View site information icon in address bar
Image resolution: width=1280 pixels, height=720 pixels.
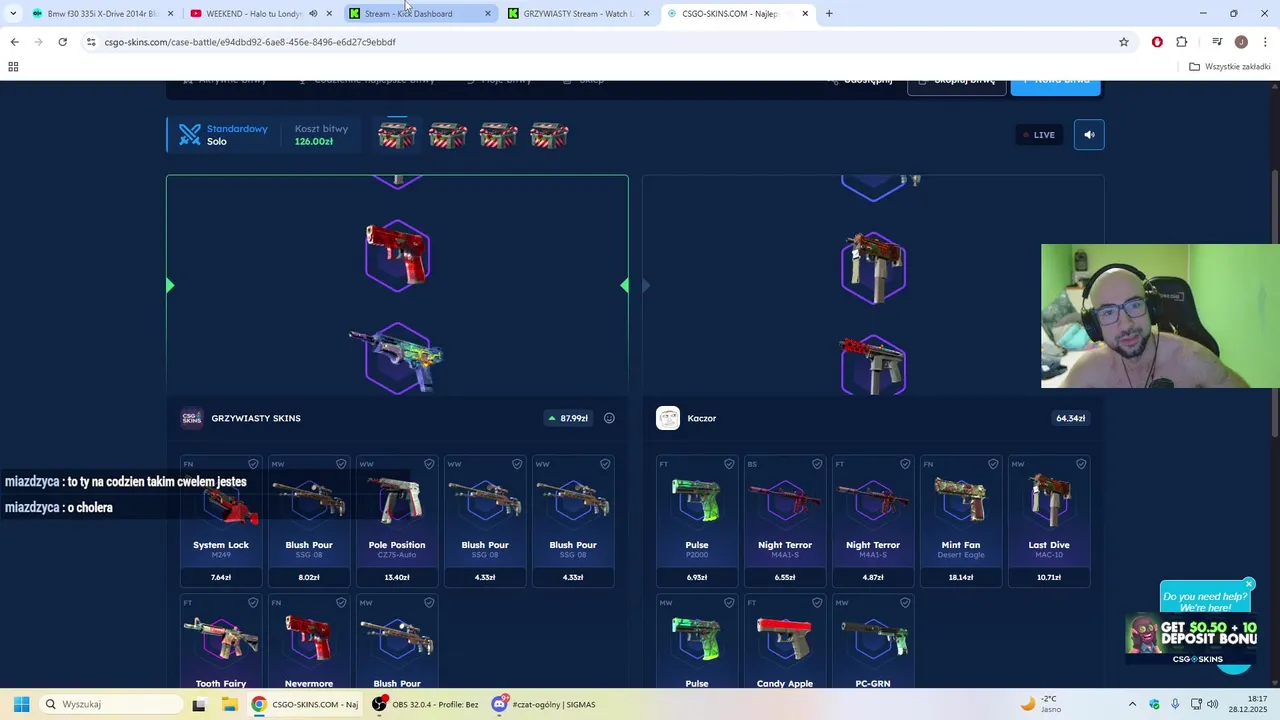[91, 42]
